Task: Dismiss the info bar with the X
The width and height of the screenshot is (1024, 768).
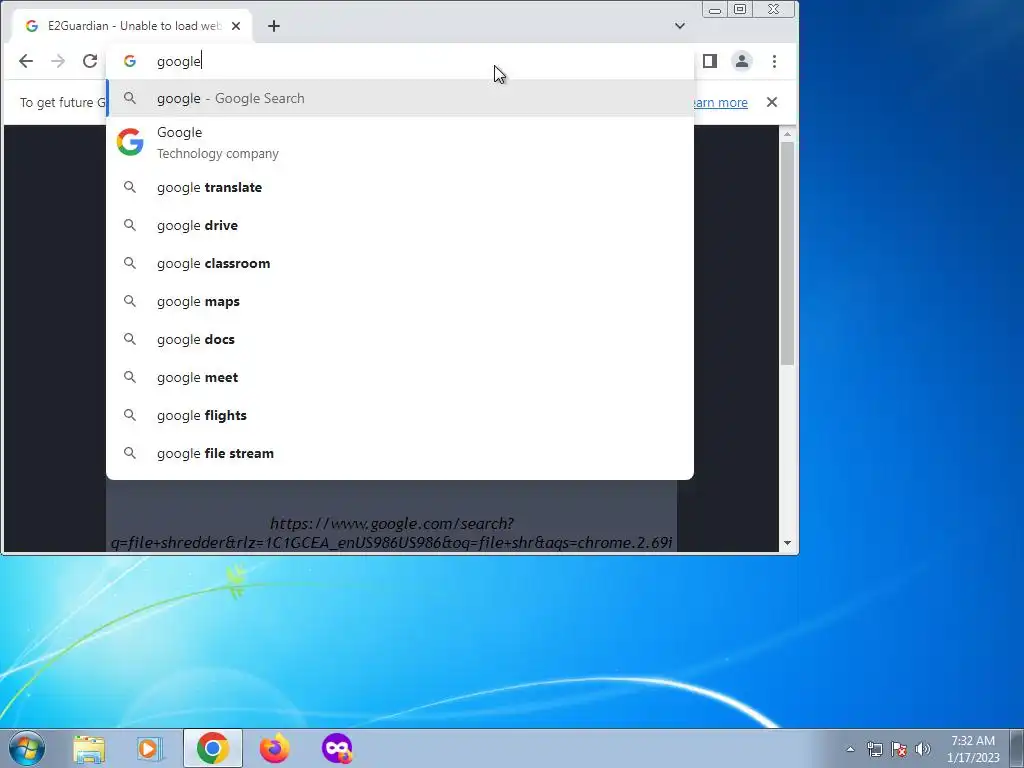Action: tap(772, 103)
